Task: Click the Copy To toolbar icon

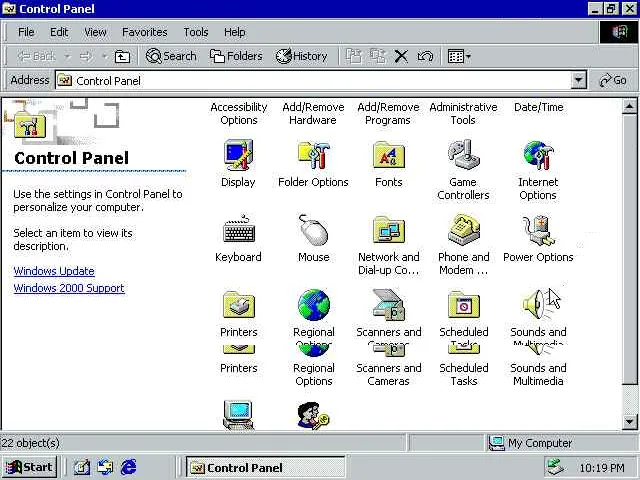Action: [x=378, y=56]
